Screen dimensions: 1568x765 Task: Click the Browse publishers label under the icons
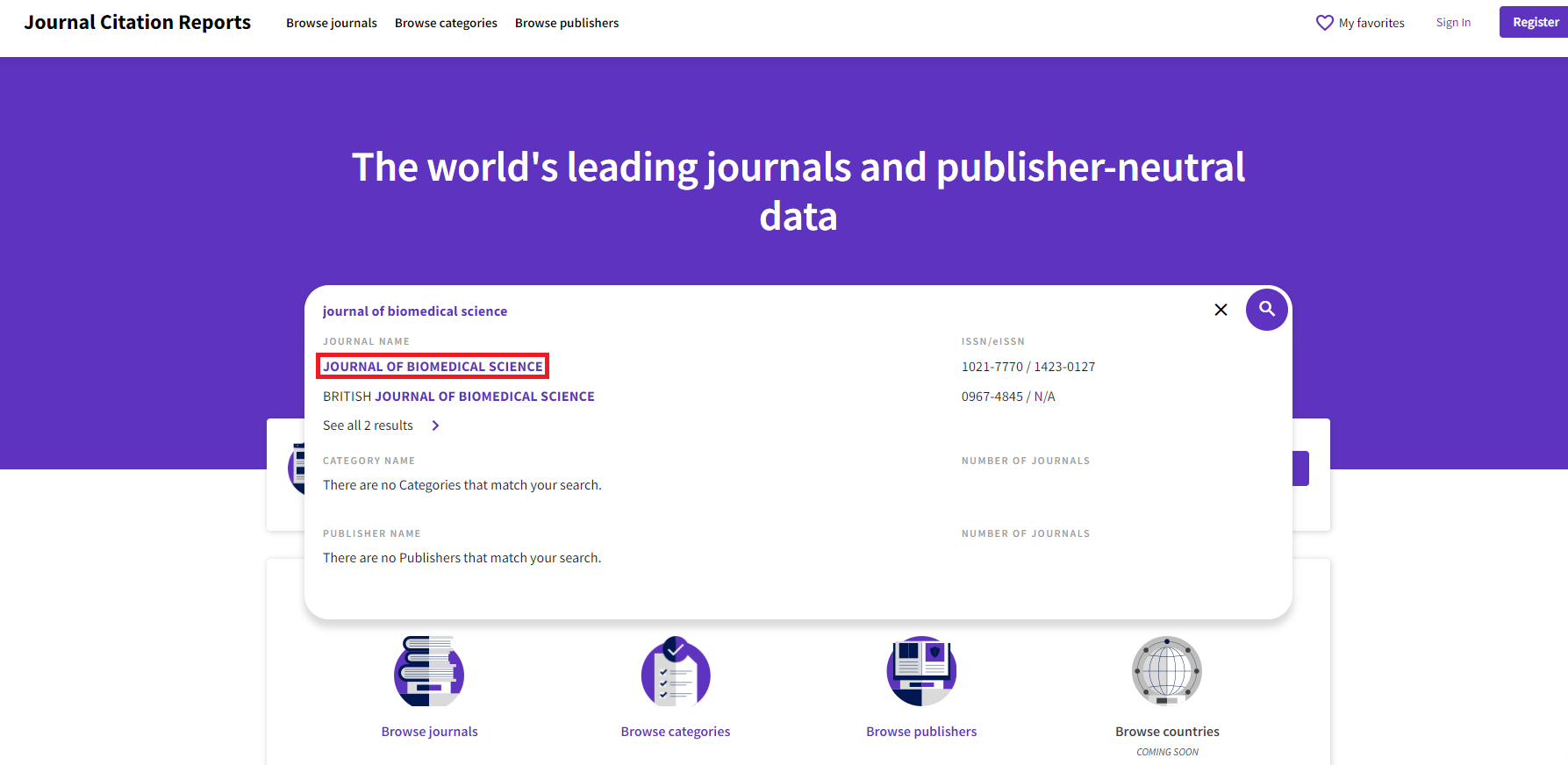pyautogui.click(x=921, y=732)
